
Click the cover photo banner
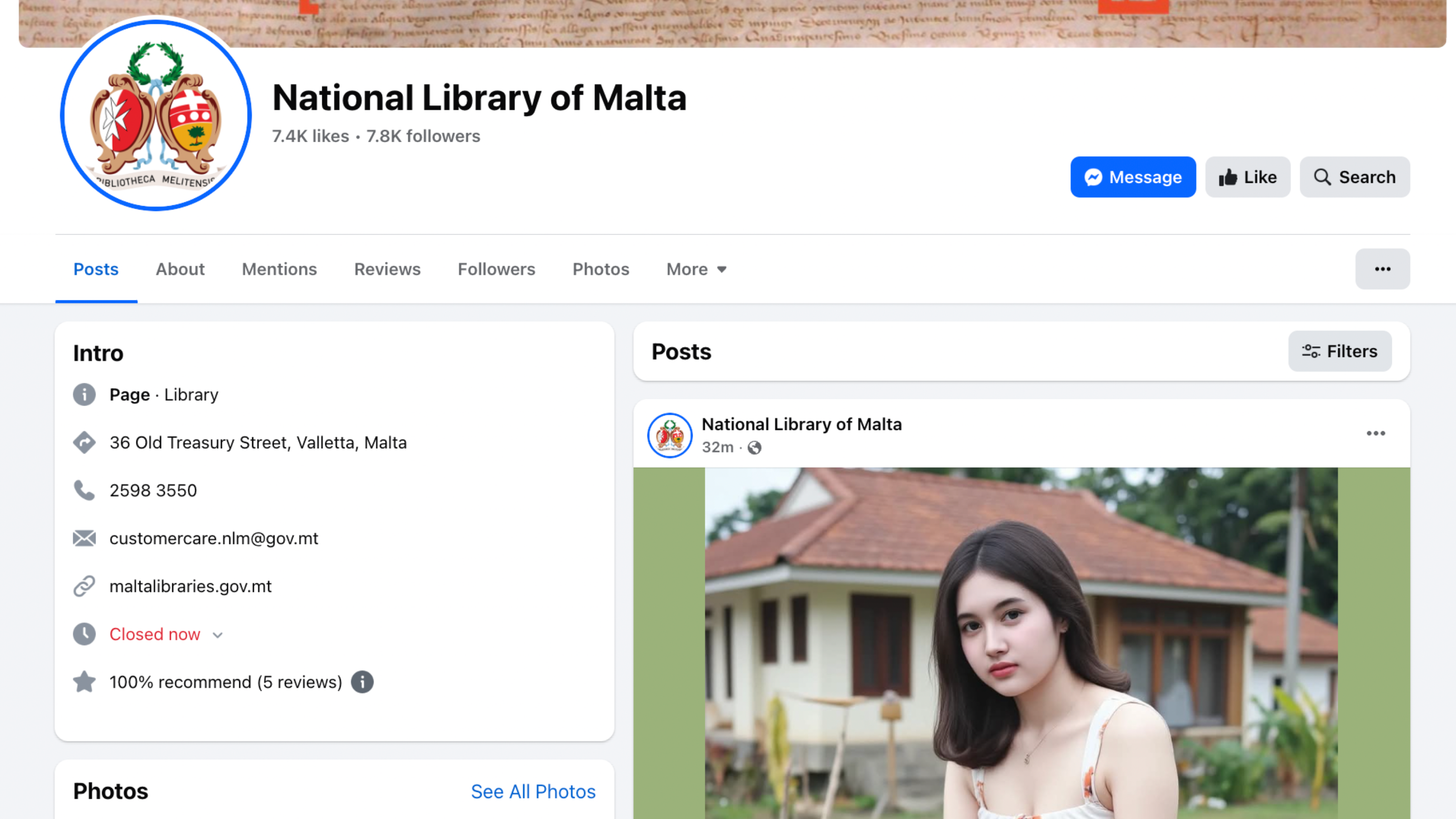point(732,24)
